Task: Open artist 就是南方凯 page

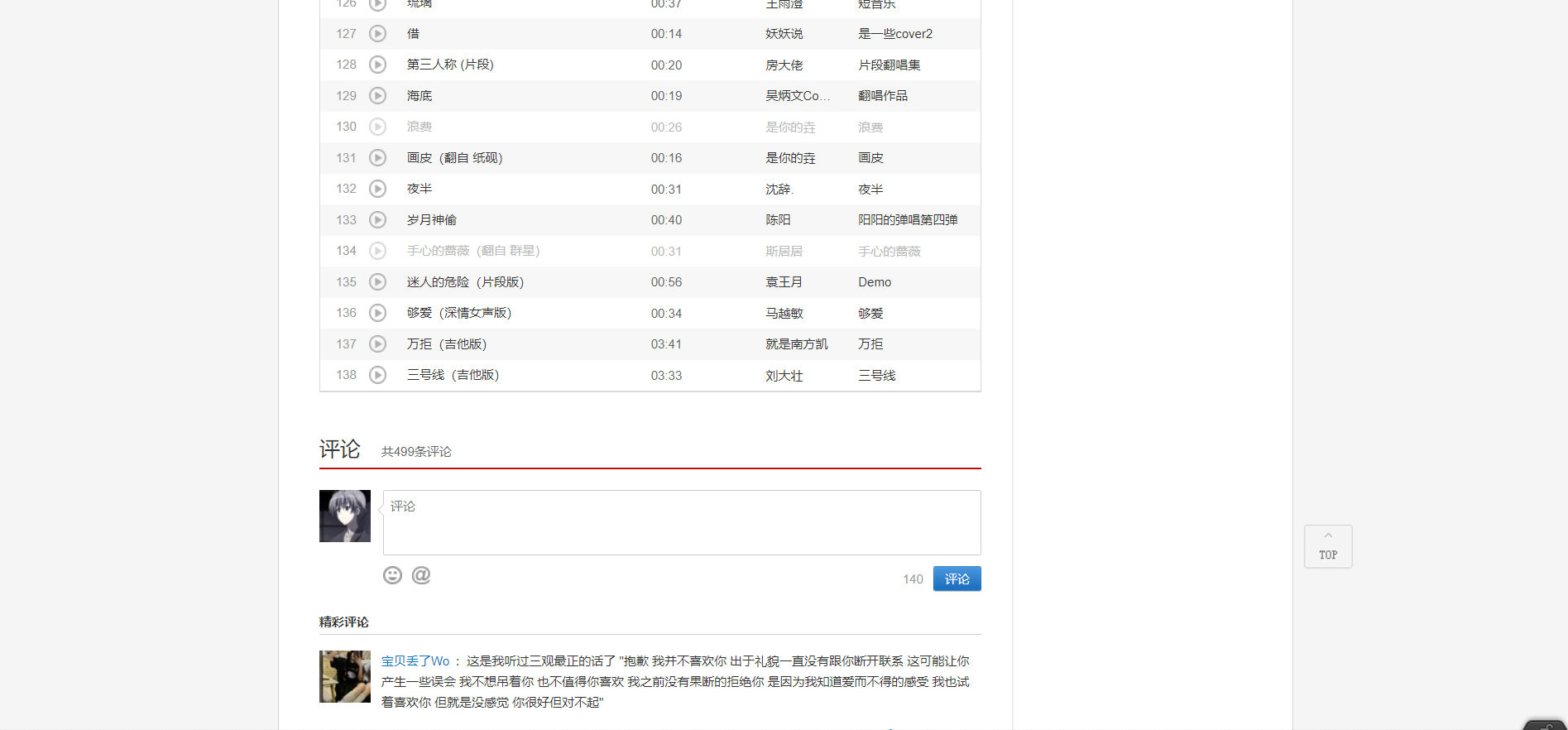Action: [x=796, y=344]
